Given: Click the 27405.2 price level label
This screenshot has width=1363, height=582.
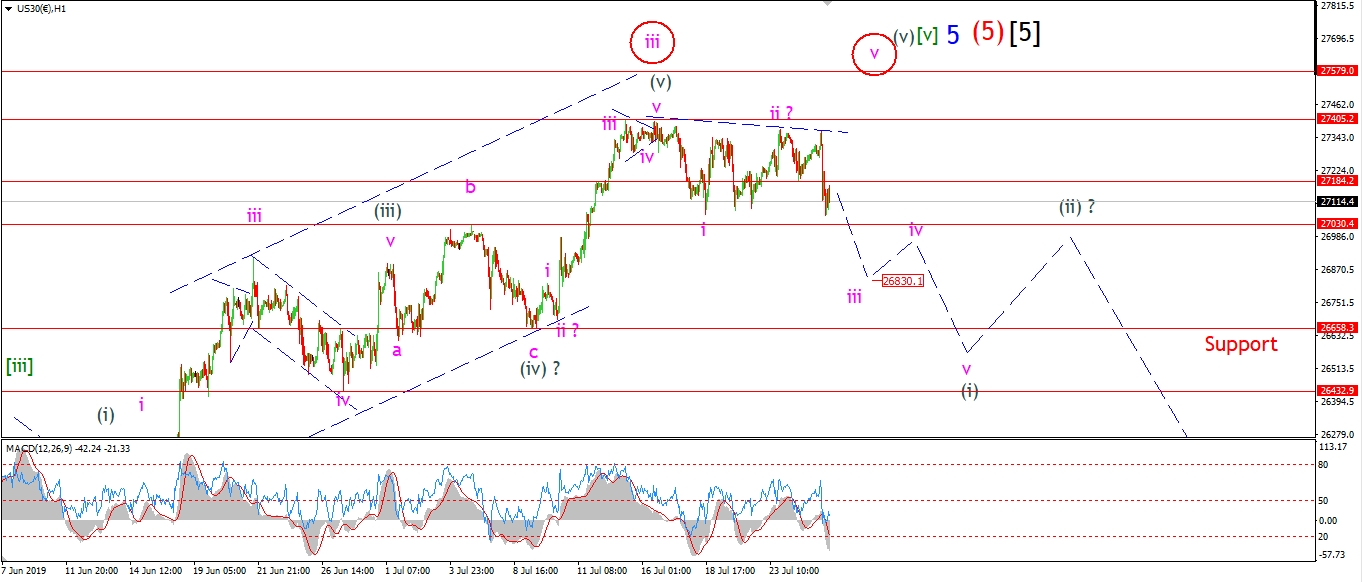Looking at the screenshot, I should [x=1337, y=119].
